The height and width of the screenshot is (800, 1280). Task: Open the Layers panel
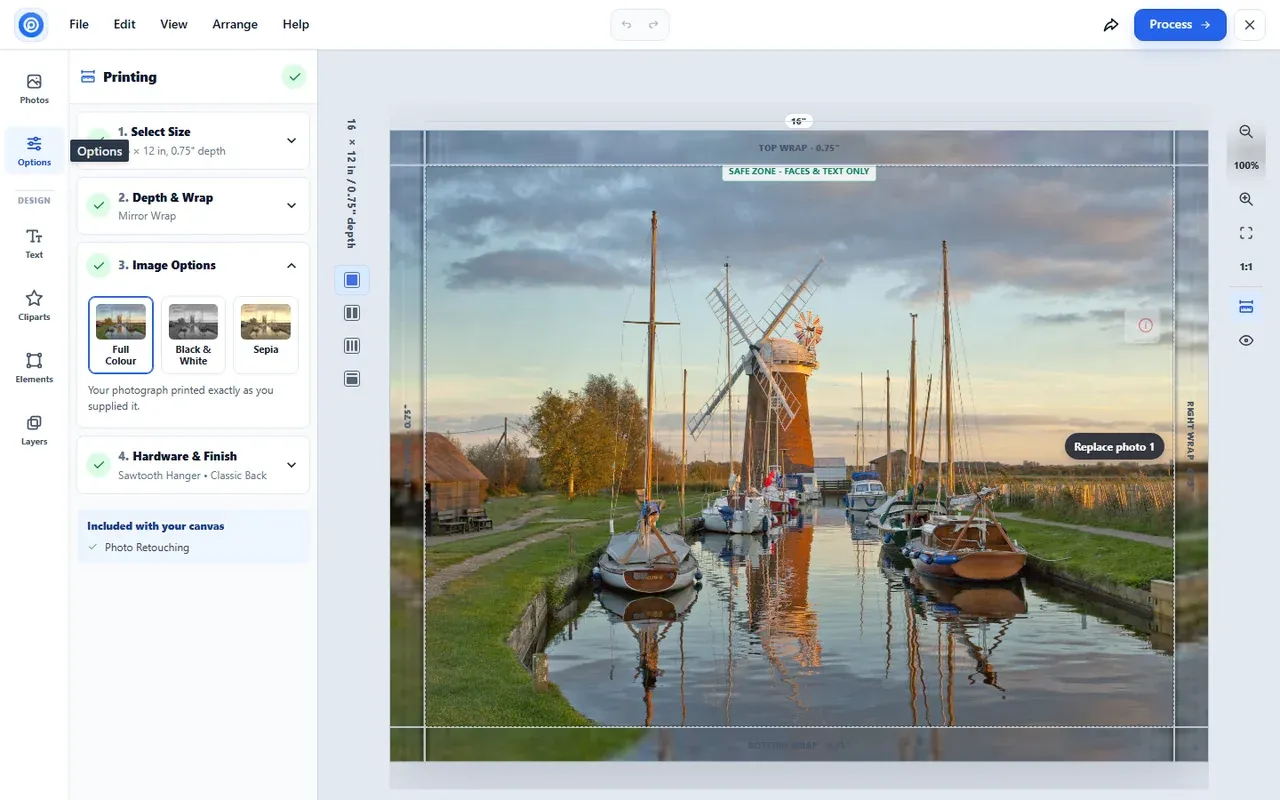pyautogui.click(x=34, y=429)
